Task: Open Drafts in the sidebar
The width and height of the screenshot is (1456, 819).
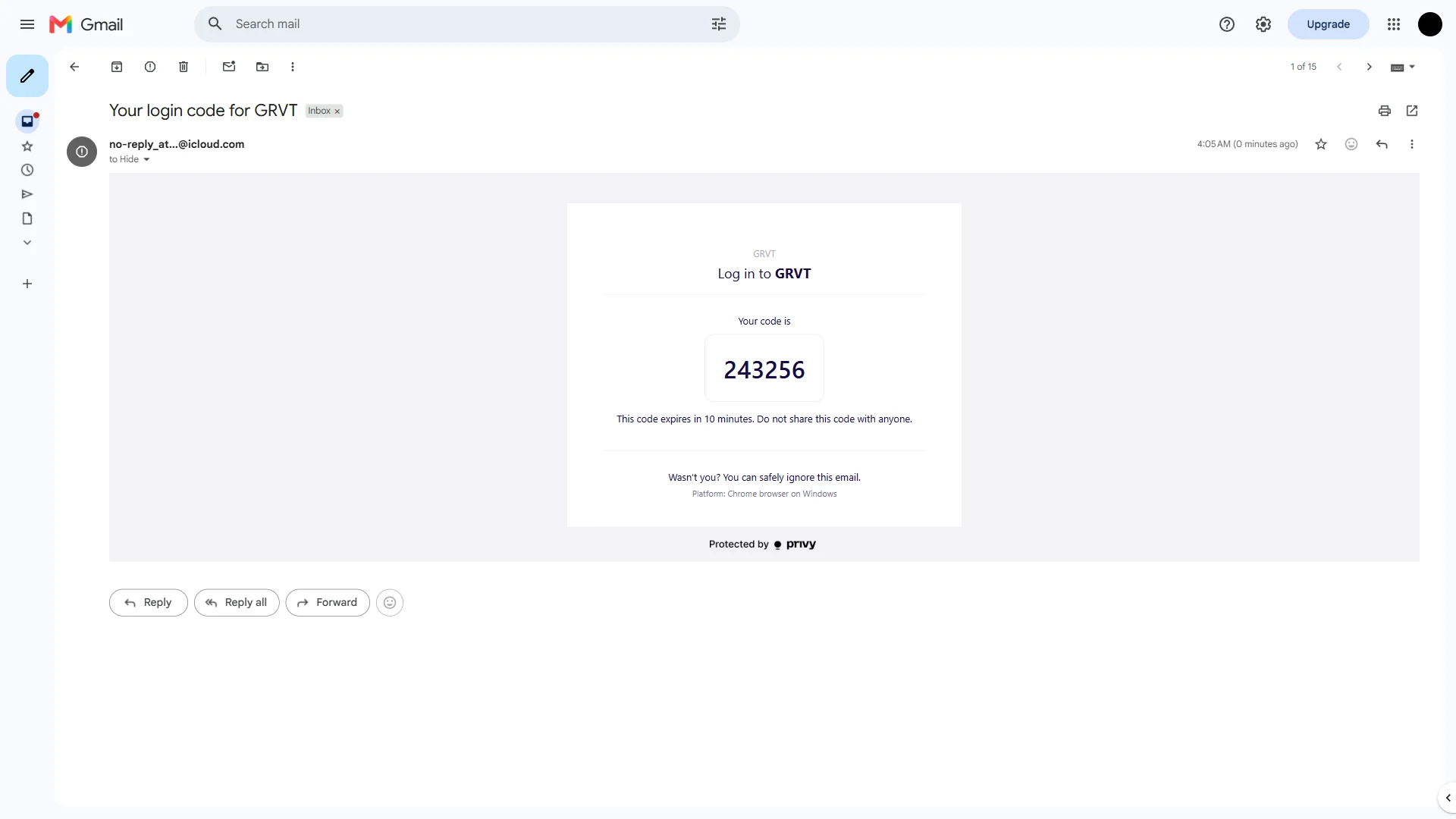Action: coord(27,218)
